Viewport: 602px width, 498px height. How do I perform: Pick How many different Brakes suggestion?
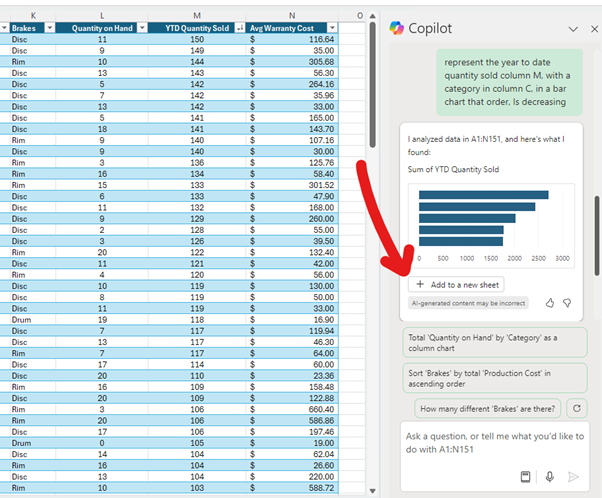coord(488,409)
